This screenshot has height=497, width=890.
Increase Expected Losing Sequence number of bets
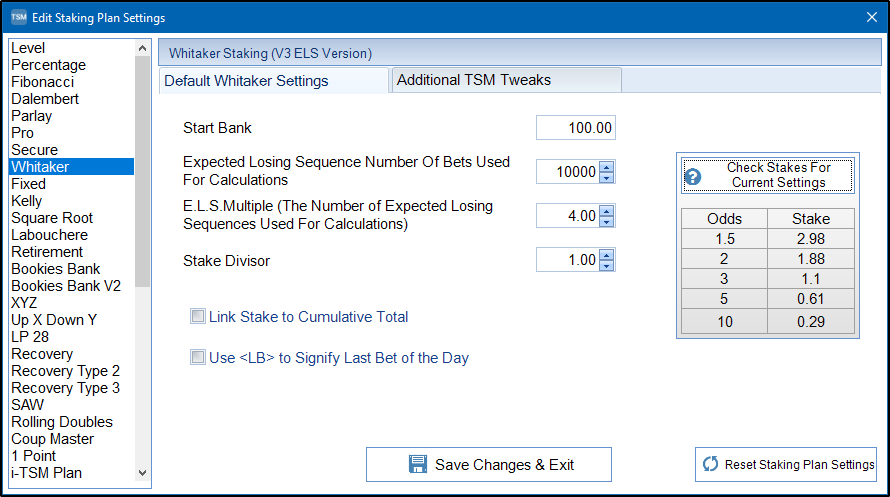(607, 167)
